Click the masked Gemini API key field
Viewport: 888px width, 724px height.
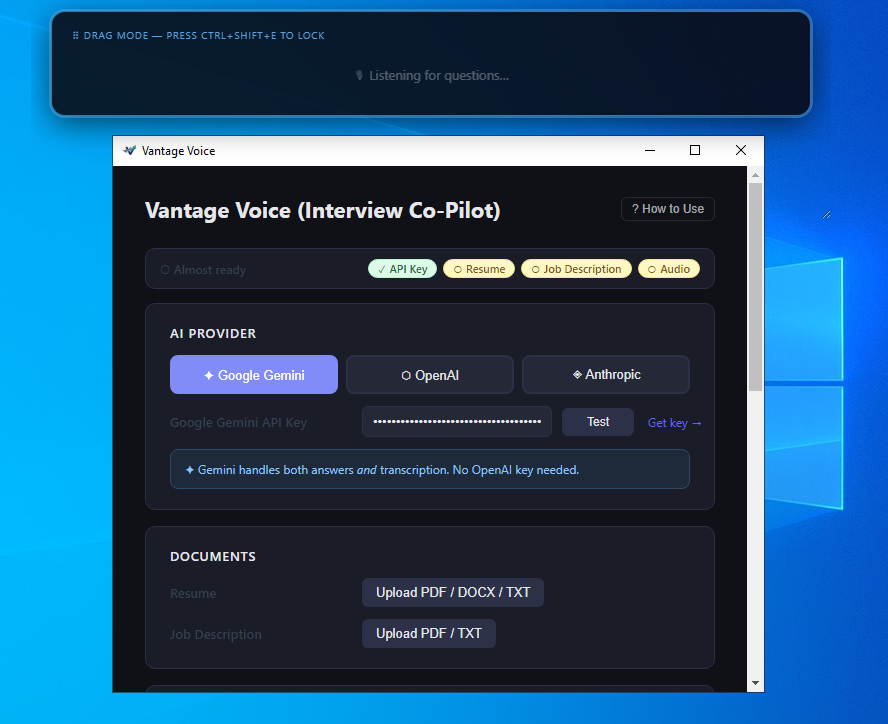[456, 421]
